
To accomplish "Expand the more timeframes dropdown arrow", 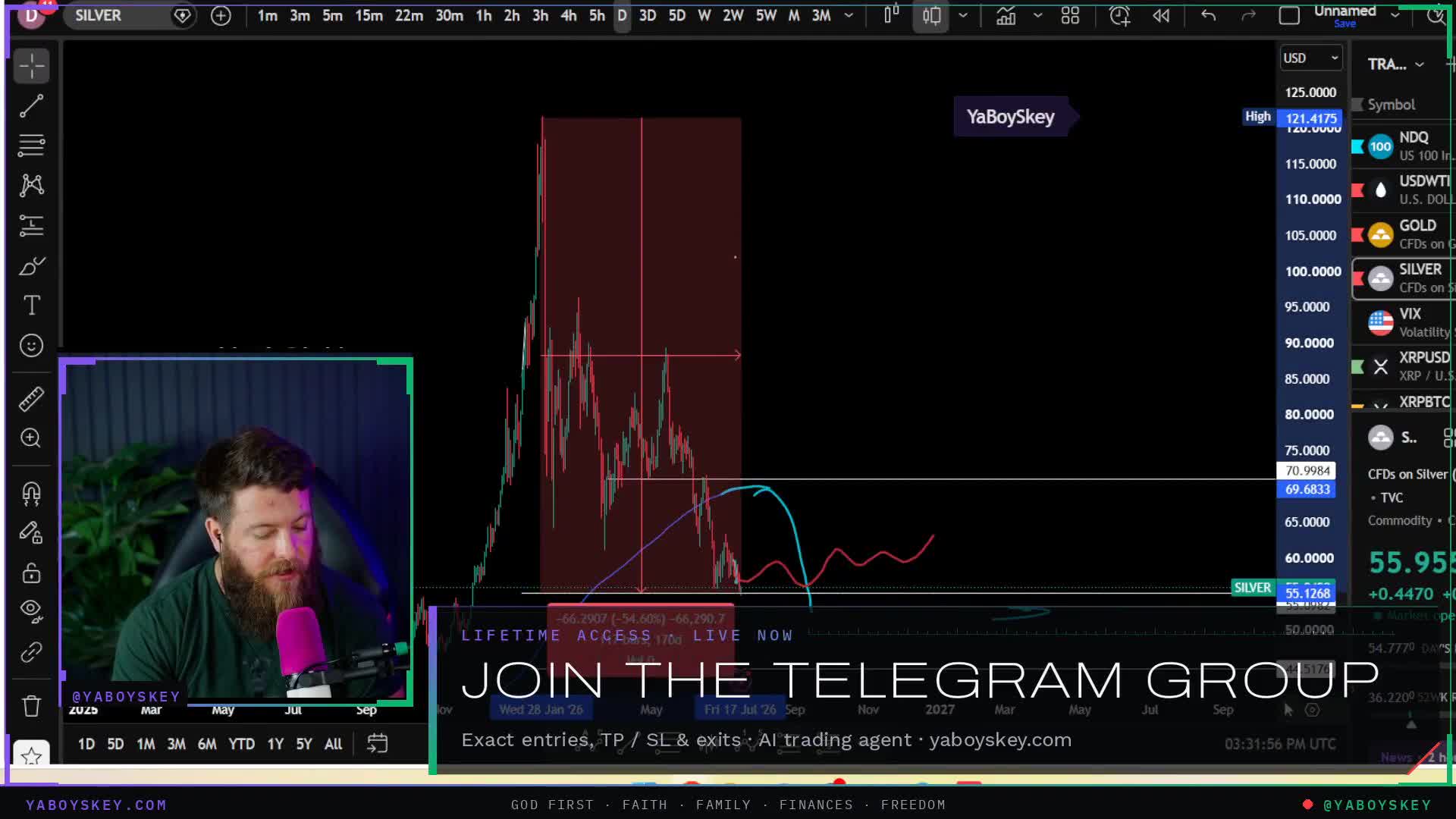I will click(849, 15).
